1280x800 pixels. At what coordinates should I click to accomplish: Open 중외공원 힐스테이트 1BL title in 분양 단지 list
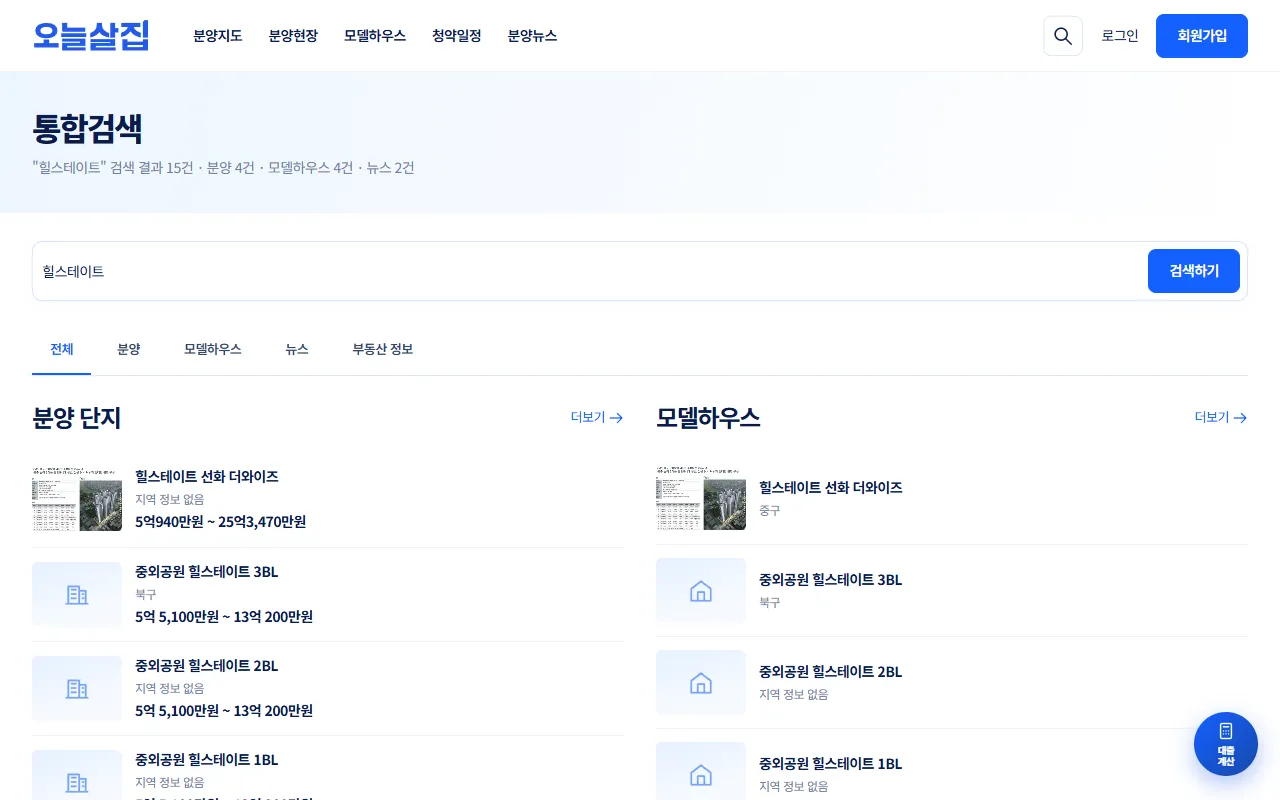(207, 760)
